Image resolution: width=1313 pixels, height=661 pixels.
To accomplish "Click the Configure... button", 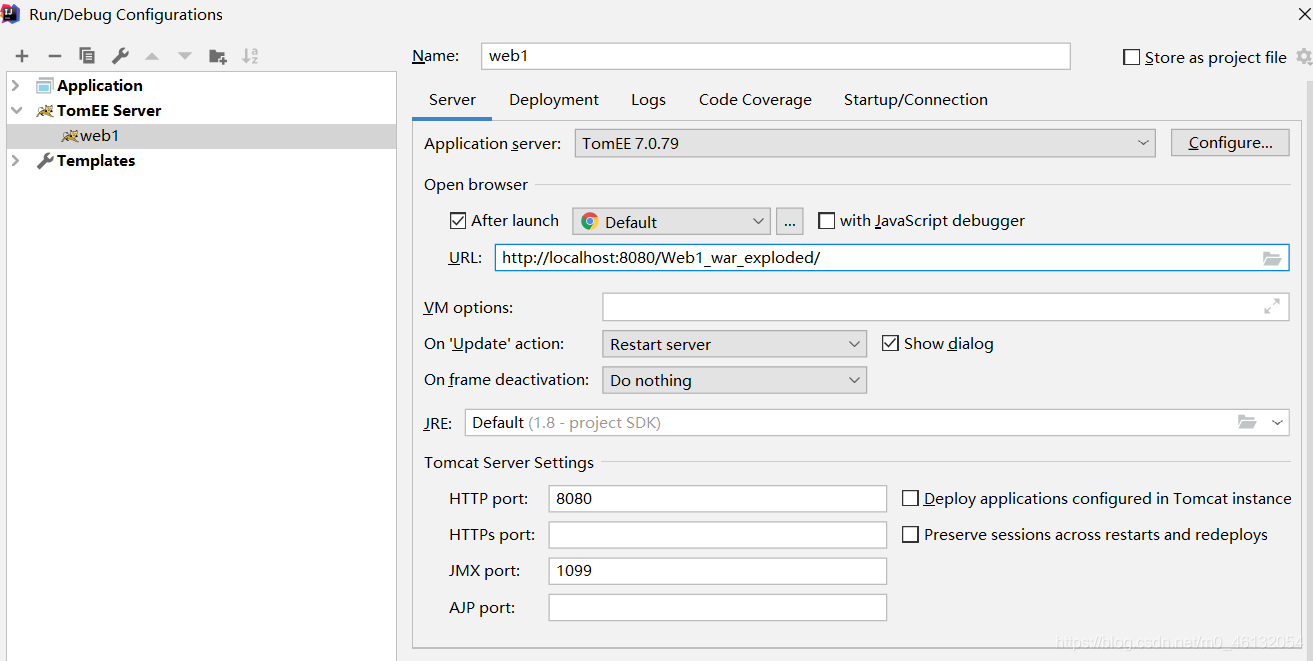I will (1230, 143).
